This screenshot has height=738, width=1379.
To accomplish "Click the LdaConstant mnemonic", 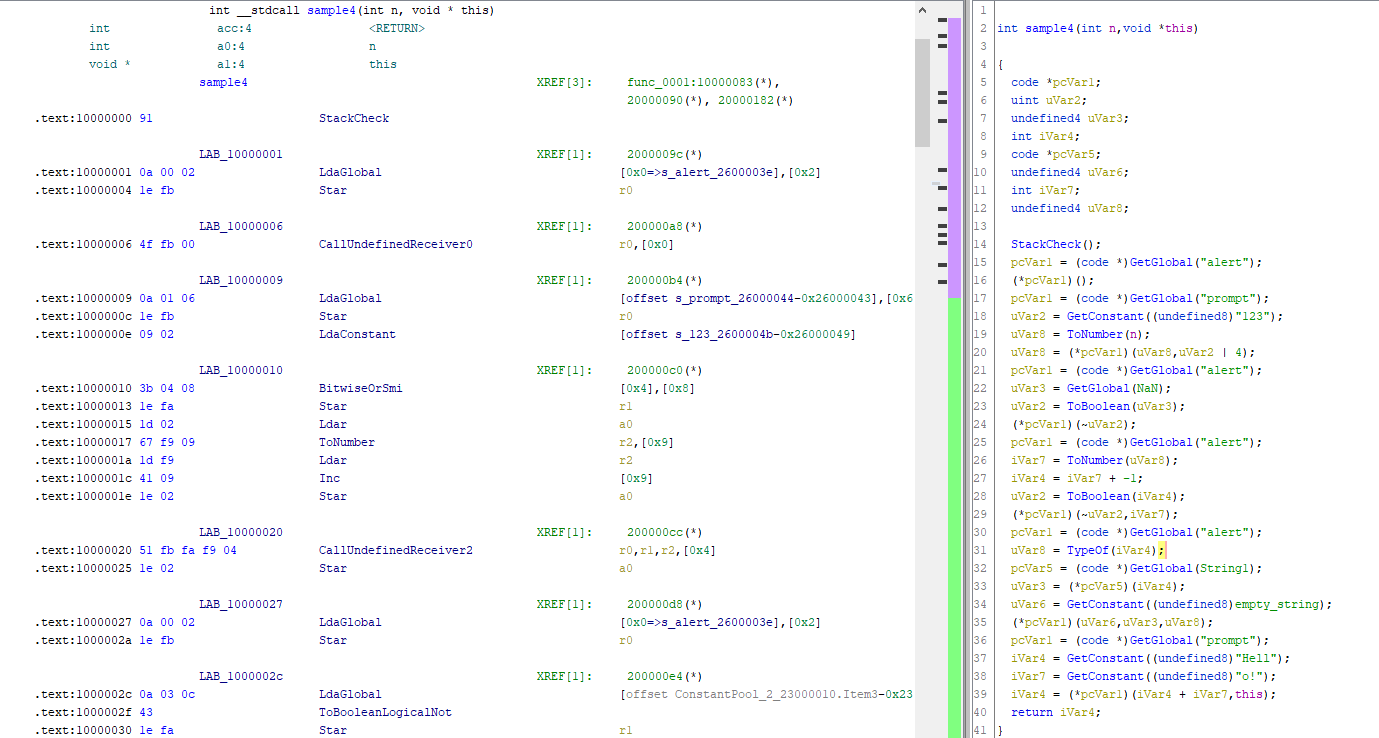I will pos(357,334).
